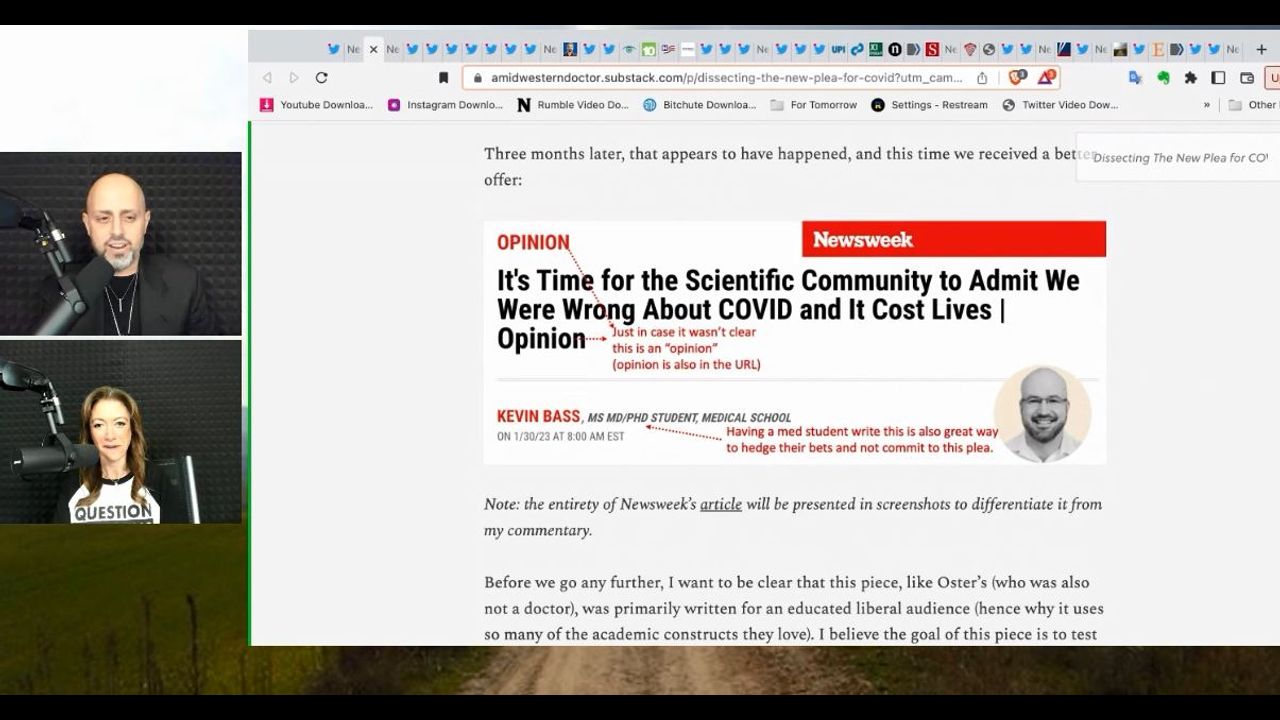
Task: Expand hidden bookmarks overflow chevron
Action: click(x=1206, y=105)
